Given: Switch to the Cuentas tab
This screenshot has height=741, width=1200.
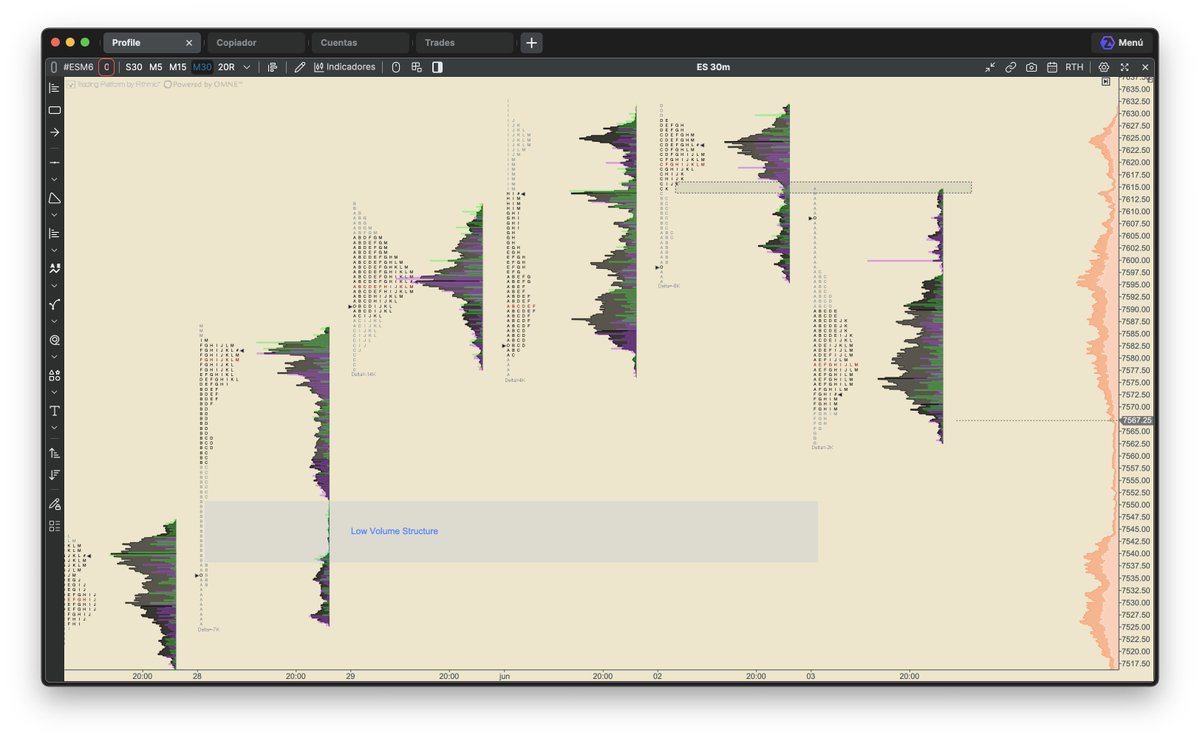Looking at the screenshot, I should tap(360, 43).
